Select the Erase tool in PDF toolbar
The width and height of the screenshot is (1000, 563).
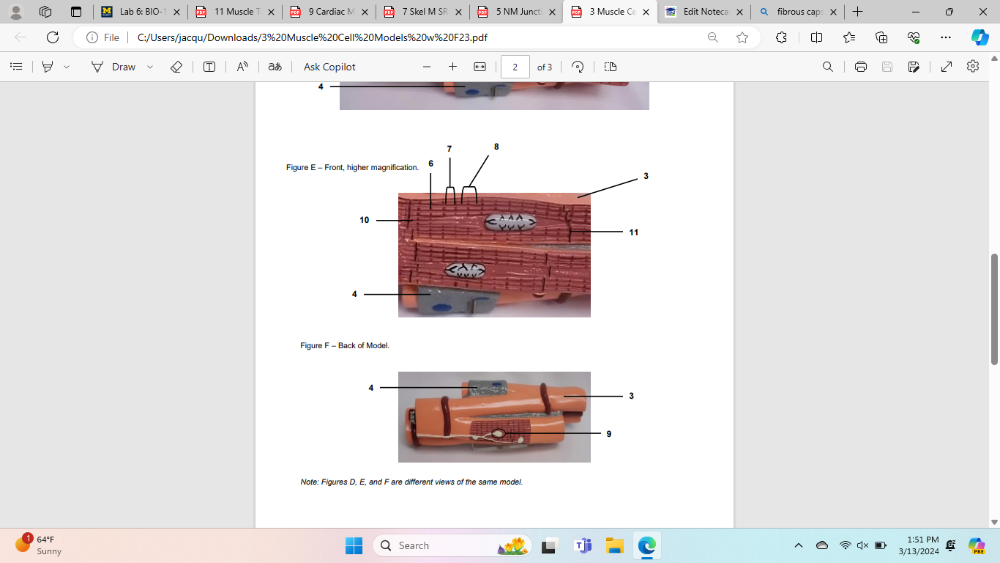176,67
